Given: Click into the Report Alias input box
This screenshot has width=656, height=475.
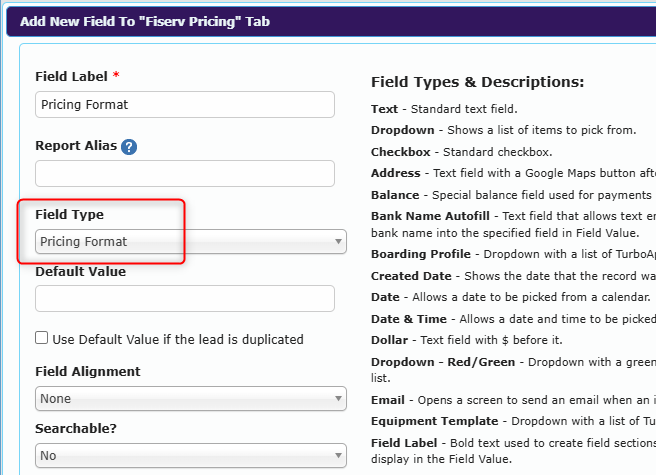Looking at the screenshot, I should [184, 173].
